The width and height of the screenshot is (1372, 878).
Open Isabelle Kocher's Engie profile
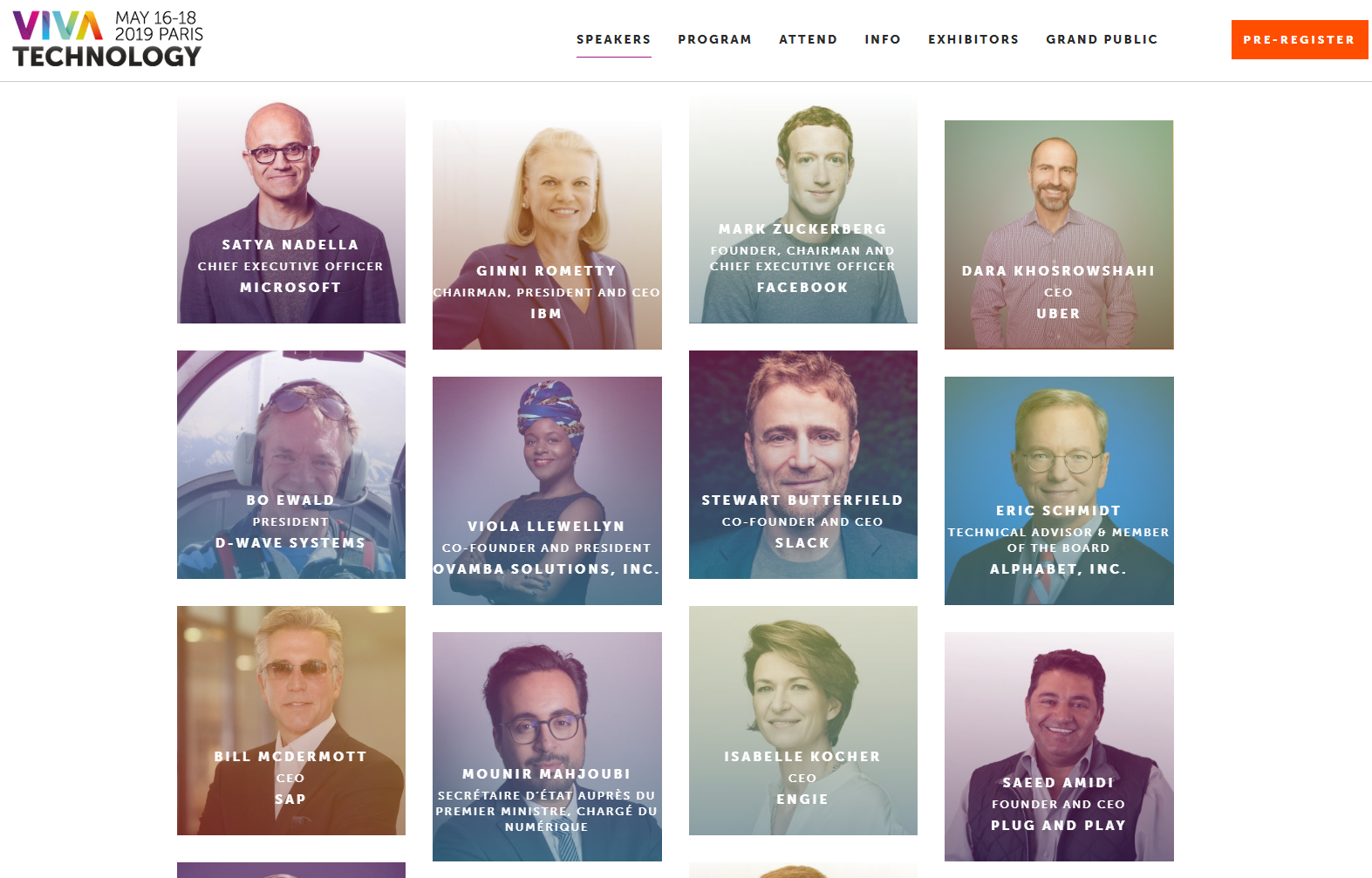click(x=803, y=720)
